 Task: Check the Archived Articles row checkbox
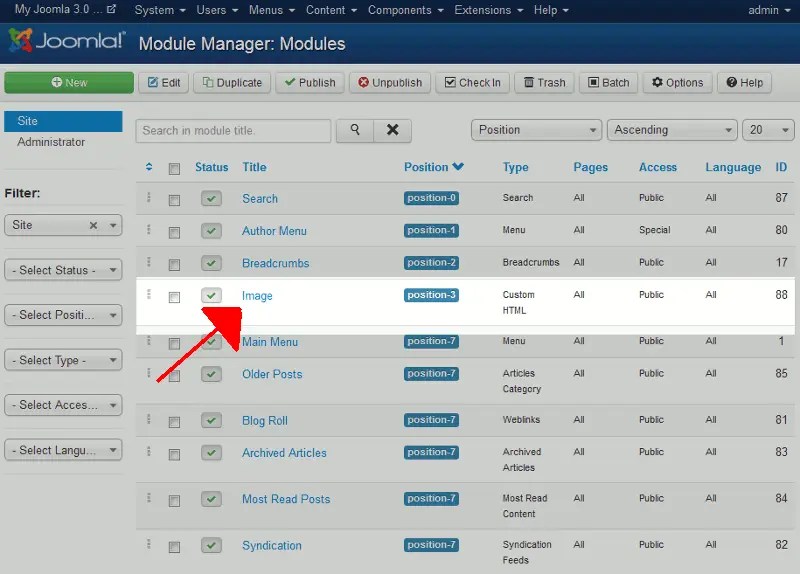[x=174, y=454]
